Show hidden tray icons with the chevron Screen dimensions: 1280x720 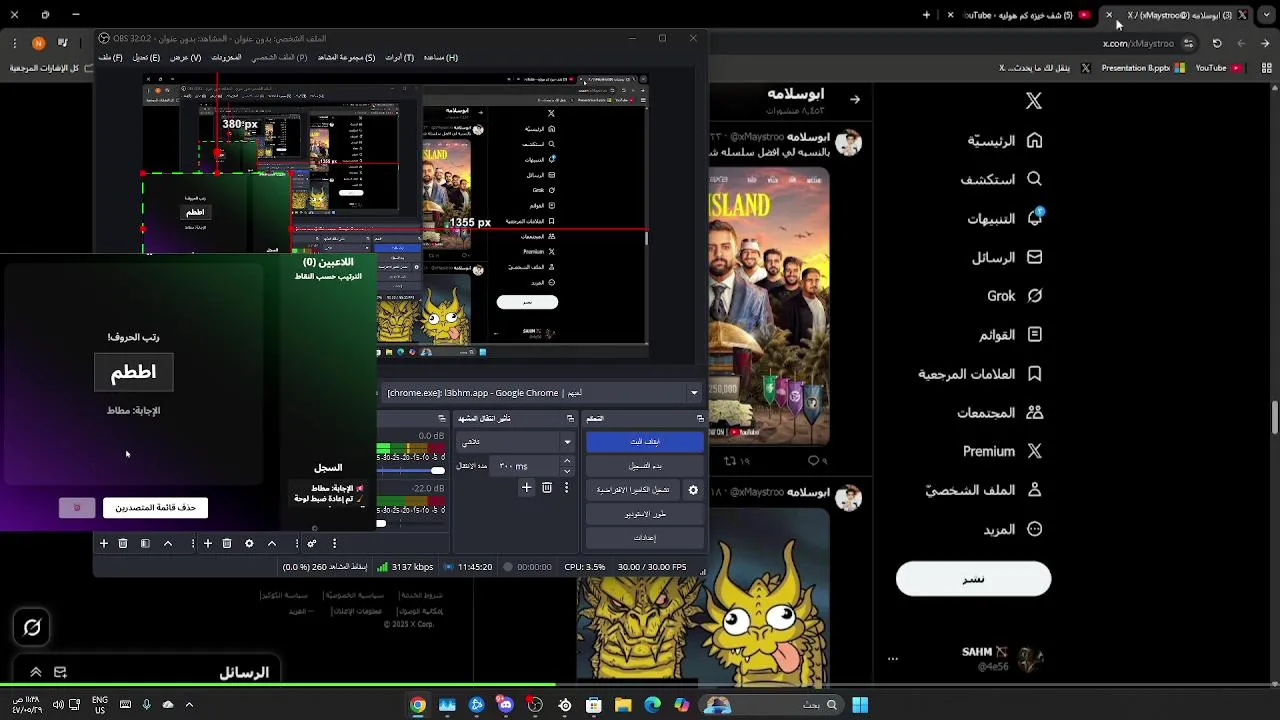pyautogui.click(x=189, y=705)
